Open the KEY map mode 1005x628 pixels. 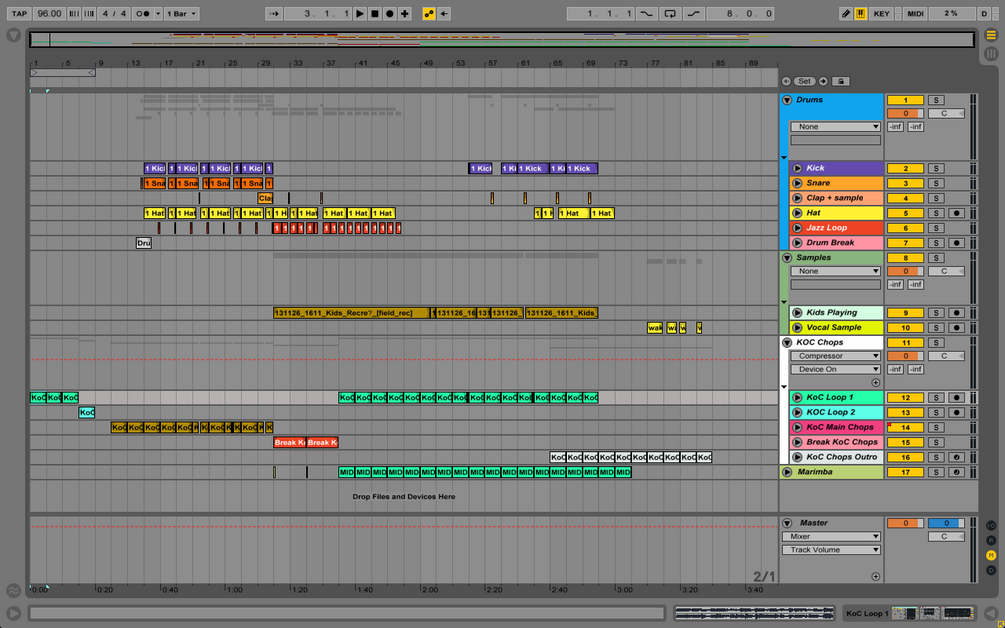click(x=881, y=13)
